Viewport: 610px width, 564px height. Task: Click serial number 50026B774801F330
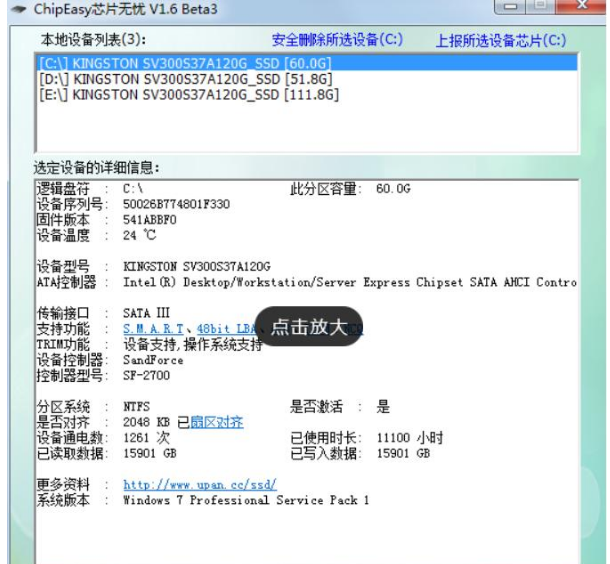coord(176,204)
